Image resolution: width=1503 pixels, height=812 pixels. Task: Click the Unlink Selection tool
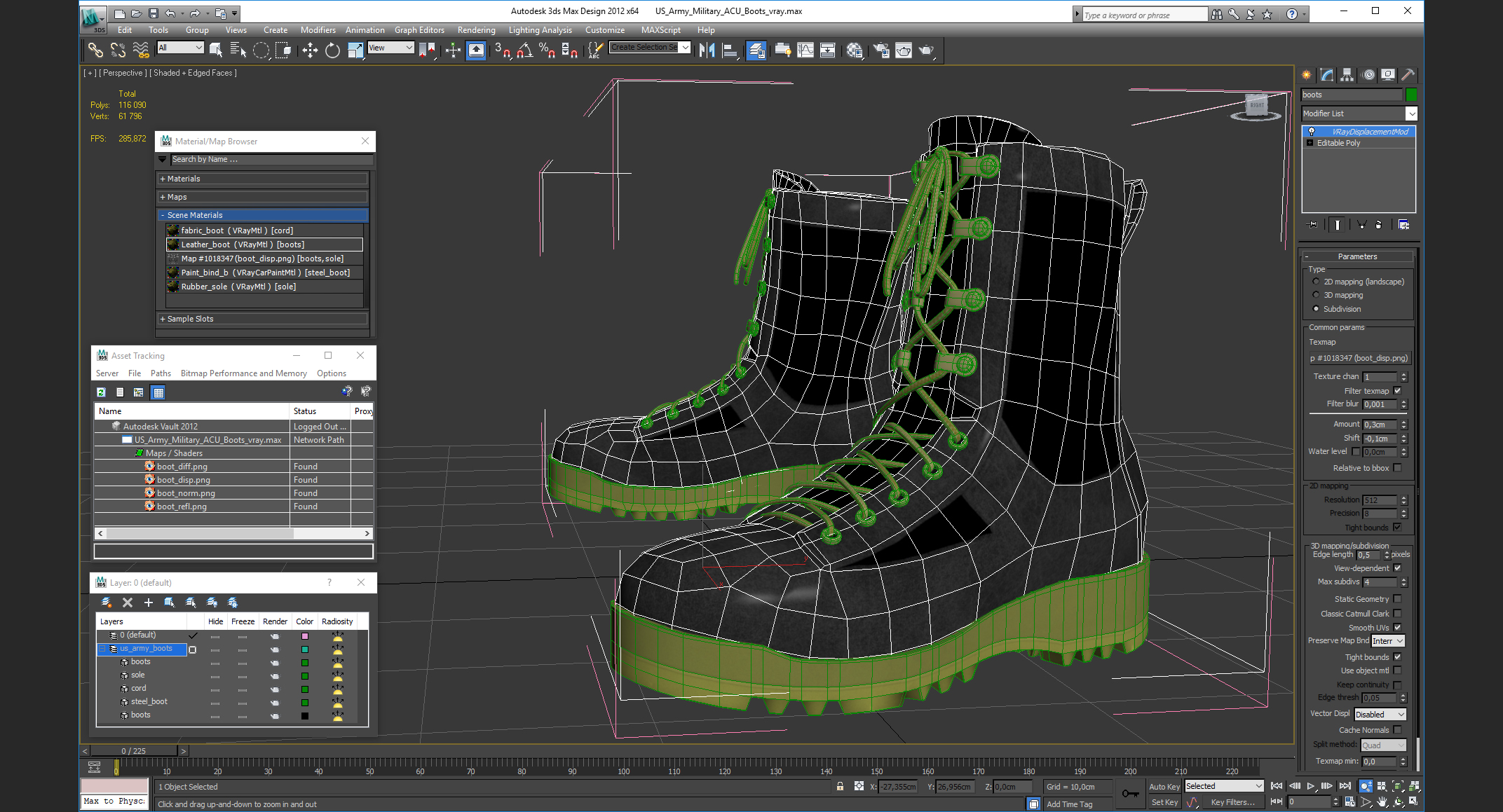pyautogui.click(x=118, y=50)
